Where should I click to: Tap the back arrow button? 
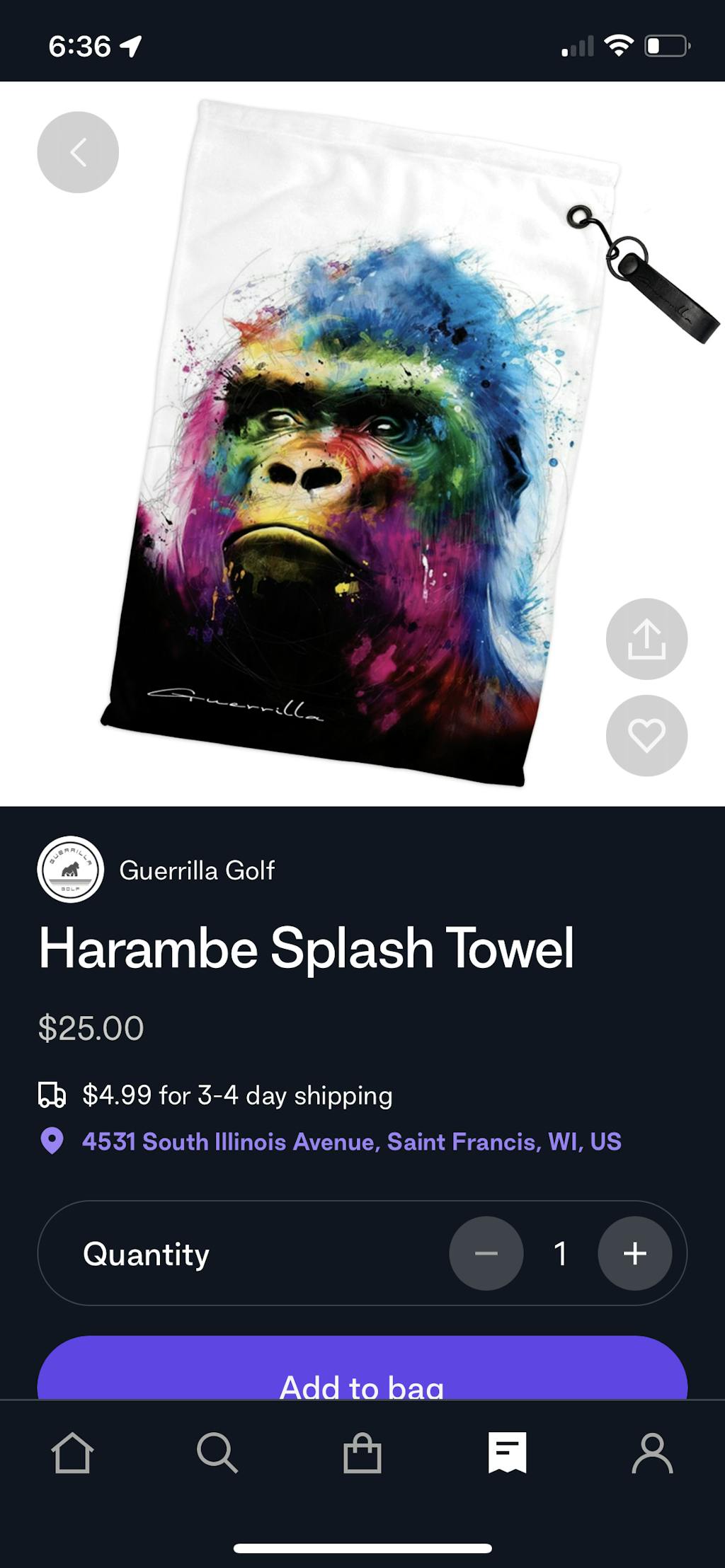[x=78, y=152]
